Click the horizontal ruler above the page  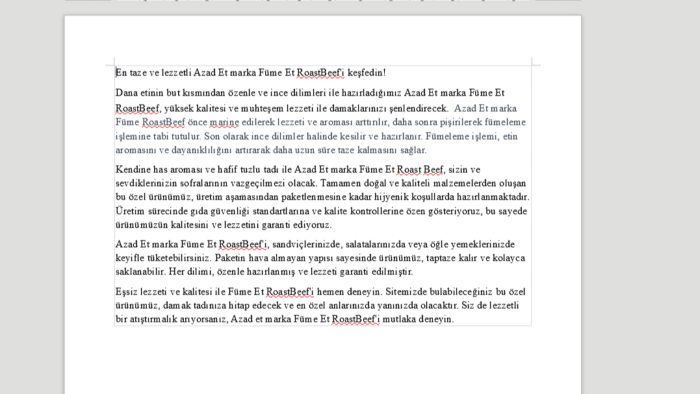(x=323, y=0)
